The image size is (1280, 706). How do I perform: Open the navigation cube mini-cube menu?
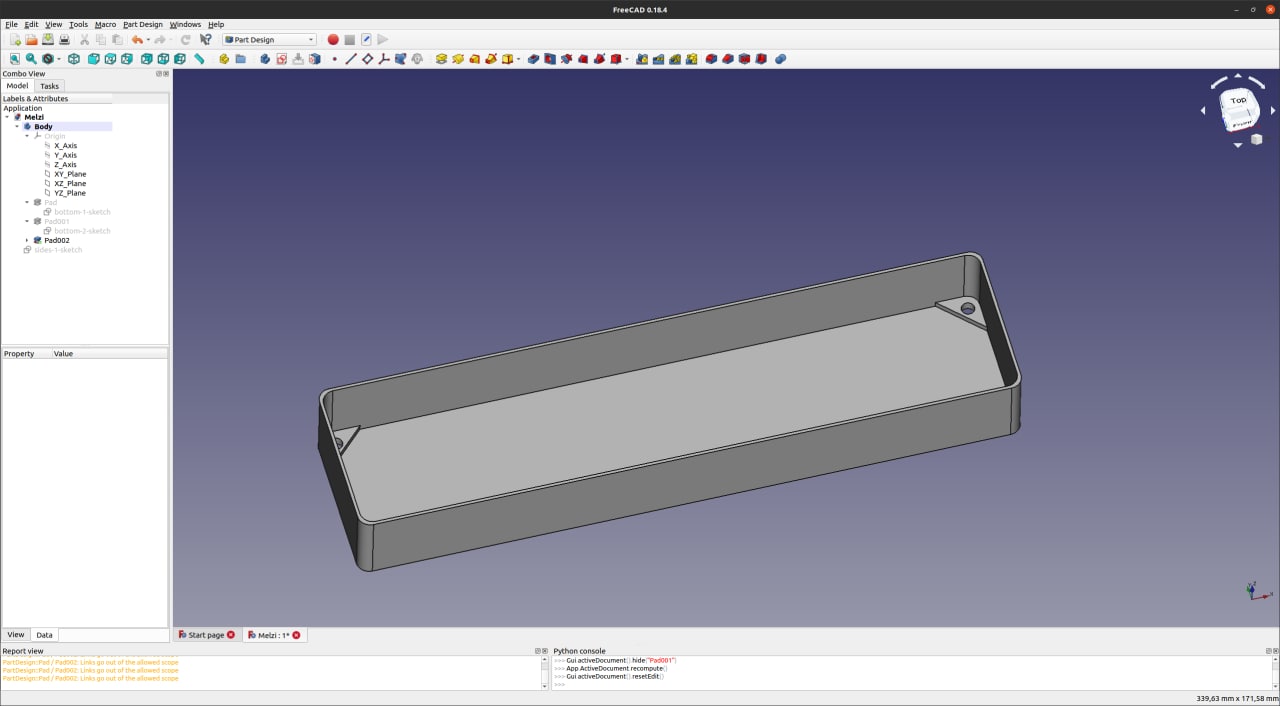[1257, 139]
